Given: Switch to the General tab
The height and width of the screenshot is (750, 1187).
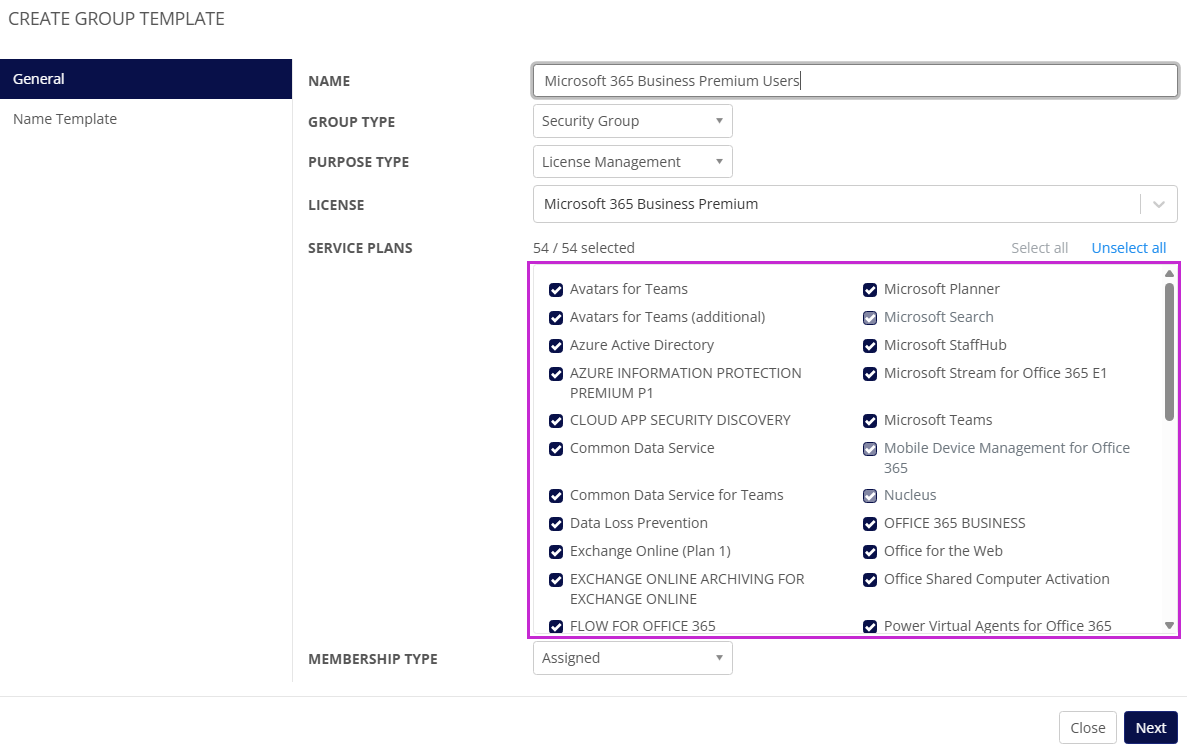Looking at the screenshot, I should tap(146, 79).
